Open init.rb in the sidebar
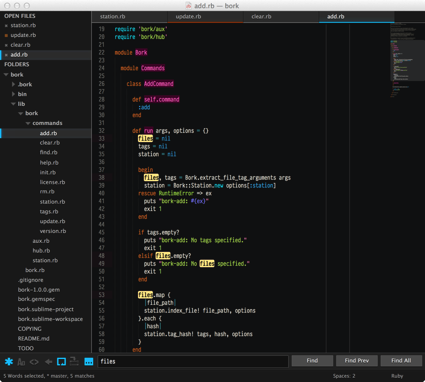 48,172
